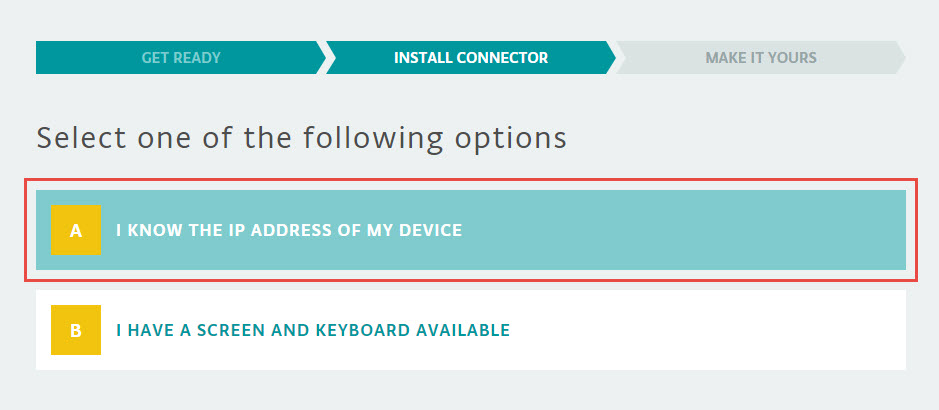
Task: Click the arrow tip between GET READY and INSTALL CONNECTOR
Action: [x=321, y=58]
